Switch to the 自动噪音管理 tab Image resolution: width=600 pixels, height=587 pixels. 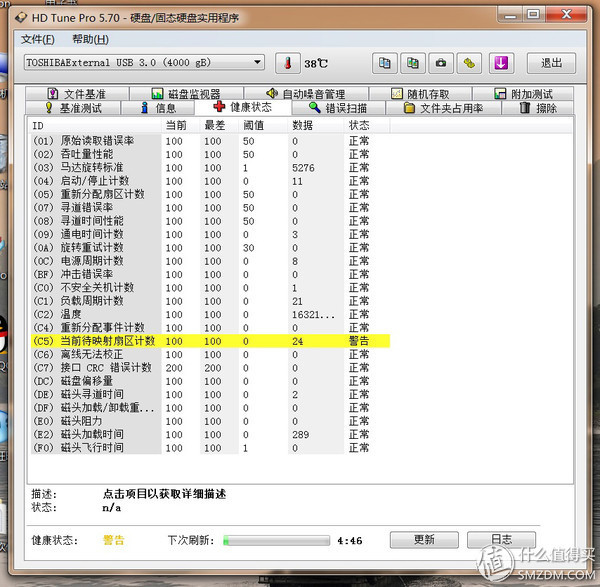[x=306, y=94]
